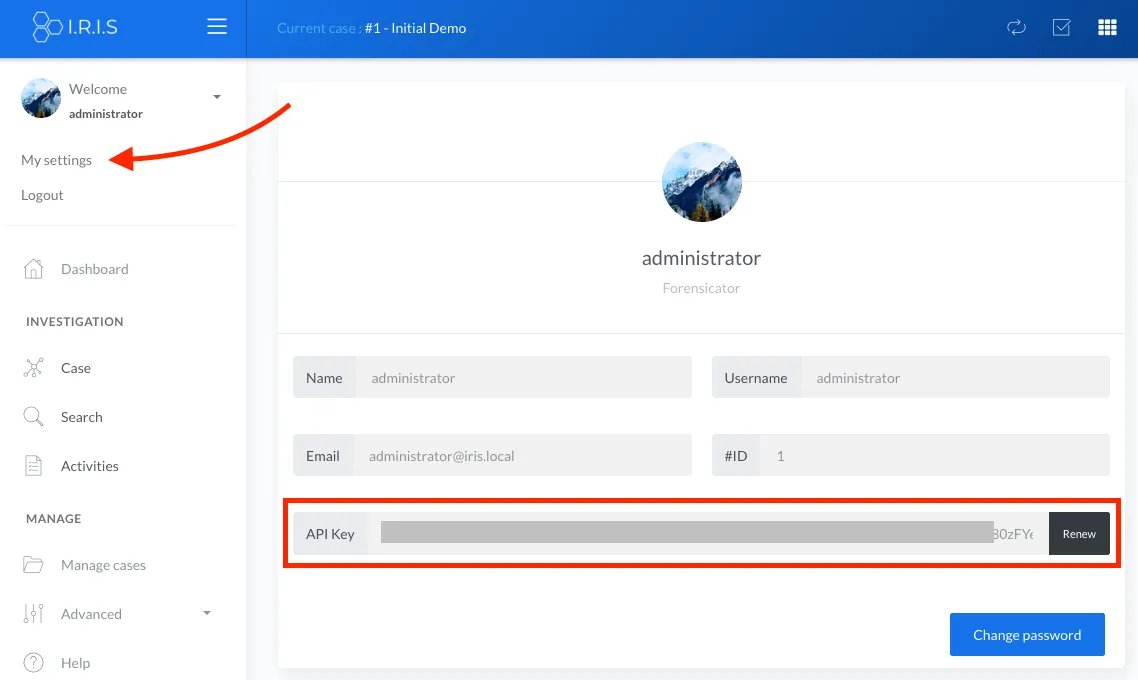Click the Manage cases folder icon

pos(33,565)
